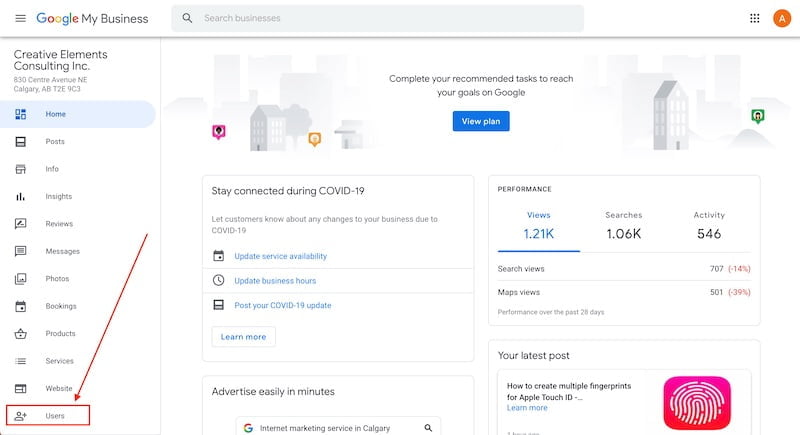The width and height of the screenshot is (800, 435).
Task: Open Update service availability link
Action: pyautogui.click(x=281, y=256)
